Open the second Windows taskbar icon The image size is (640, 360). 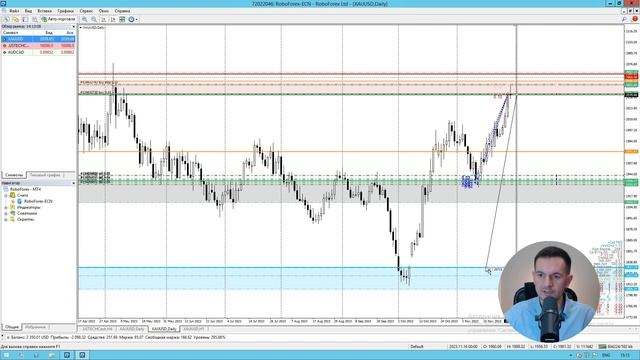point(21,356)
